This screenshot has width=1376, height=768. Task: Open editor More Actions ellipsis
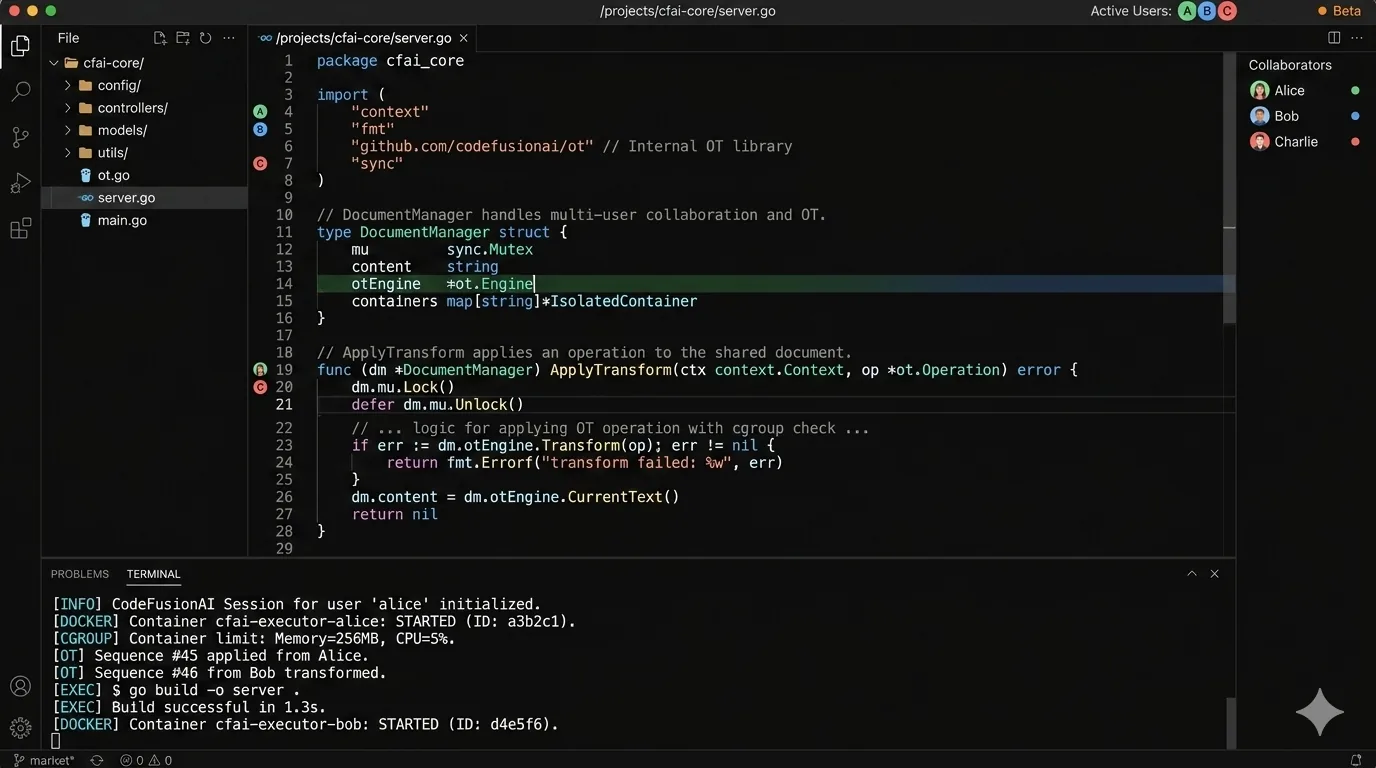click(1356, 38)
